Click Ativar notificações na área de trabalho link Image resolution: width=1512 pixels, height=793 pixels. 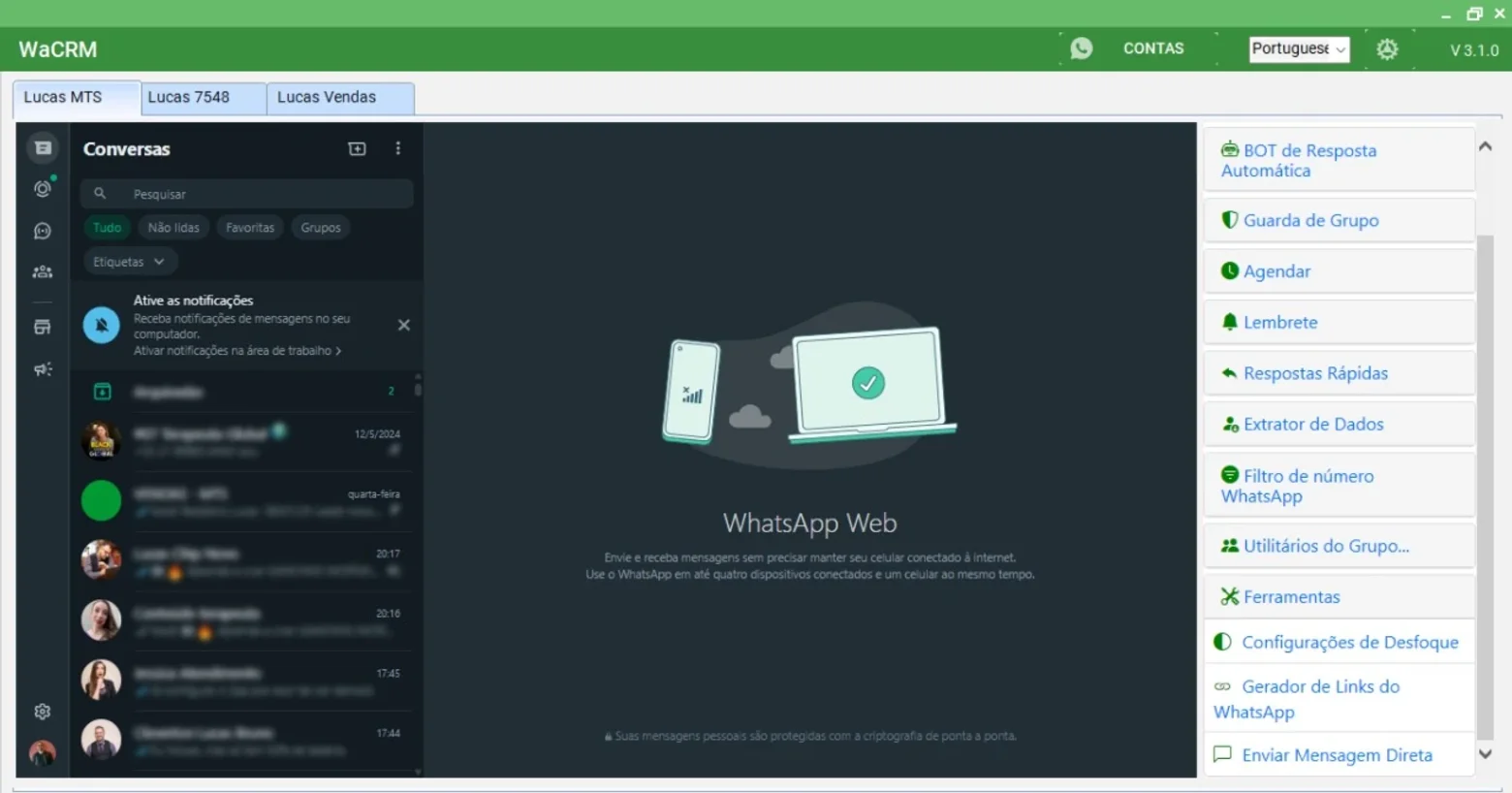[237, 351]
